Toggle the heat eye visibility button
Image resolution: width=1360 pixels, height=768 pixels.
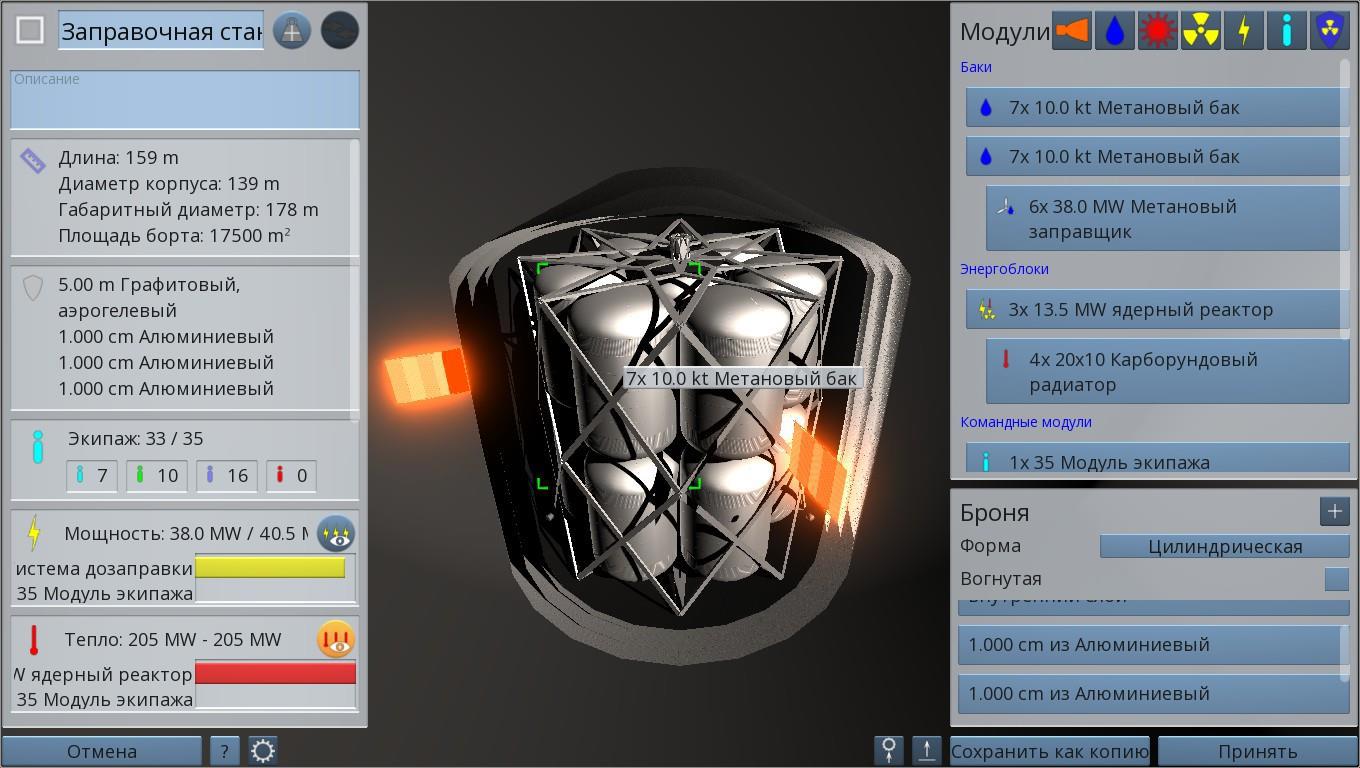[336, 640]
